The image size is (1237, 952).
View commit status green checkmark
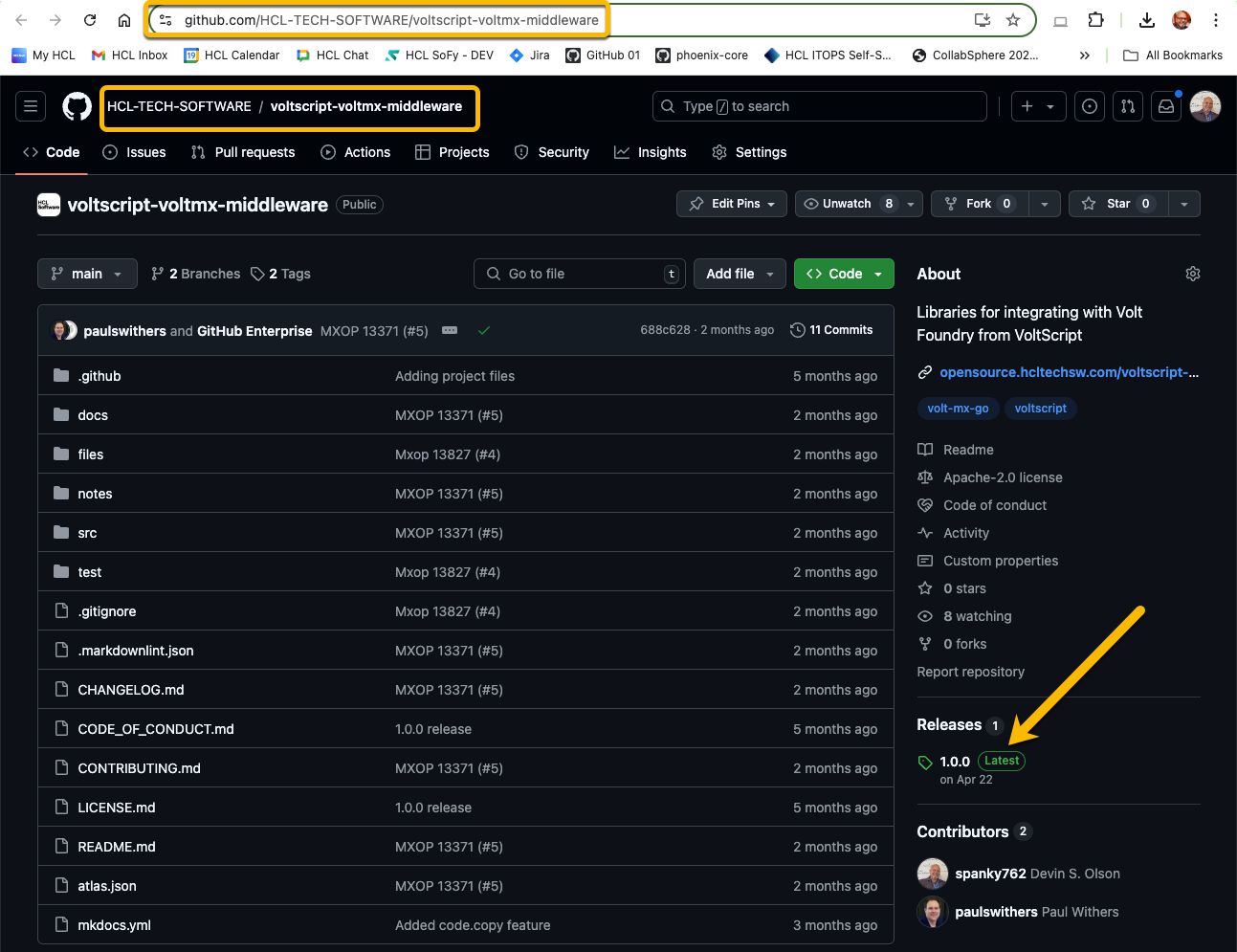pyautogui.click(x=484, y=330)
